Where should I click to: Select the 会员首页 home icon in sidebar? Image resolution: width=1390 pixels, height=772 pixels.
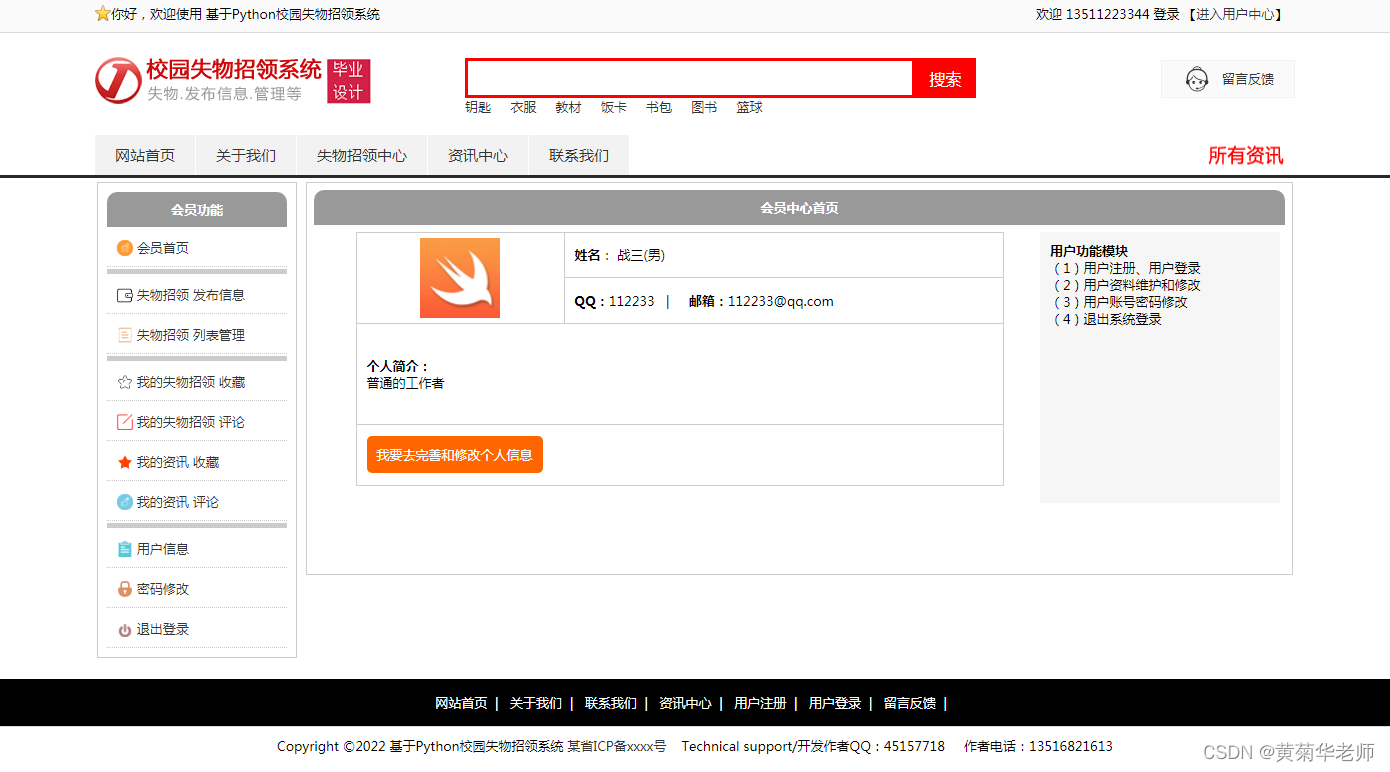(125, 247)
